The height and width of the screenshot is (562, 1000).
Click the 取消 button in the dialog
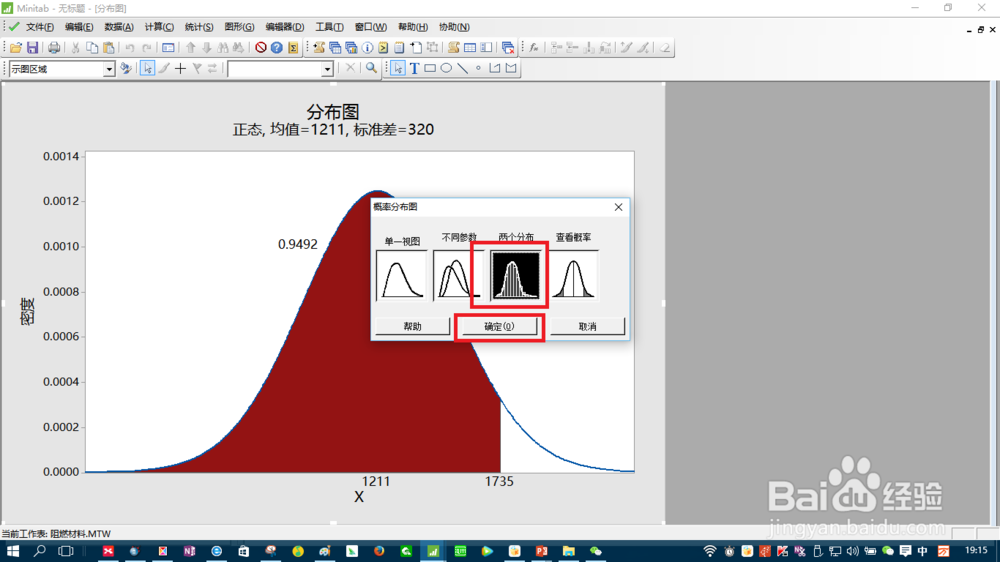[x=587, y=327]
